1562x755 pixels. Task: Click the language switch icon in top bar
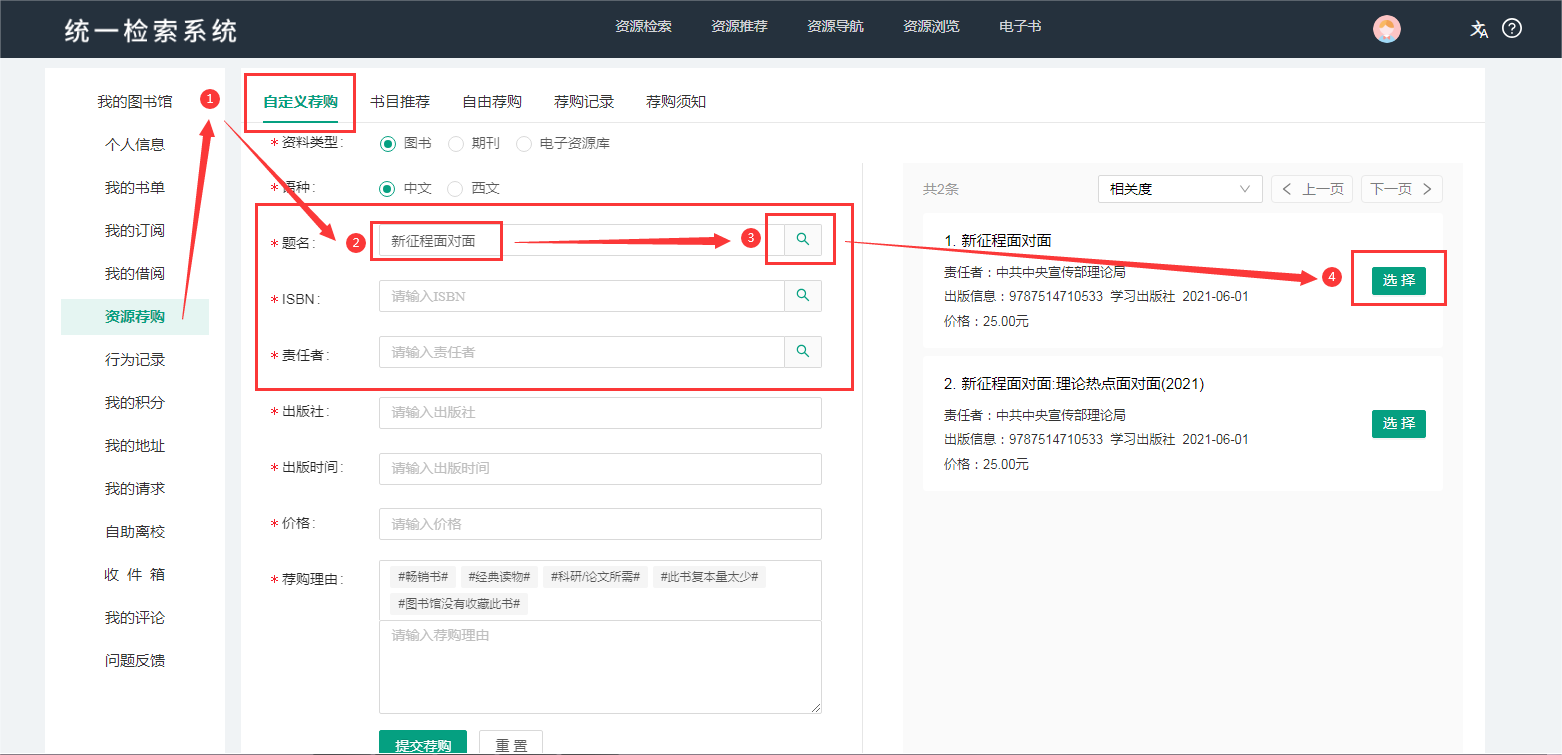coord(1478,30)
